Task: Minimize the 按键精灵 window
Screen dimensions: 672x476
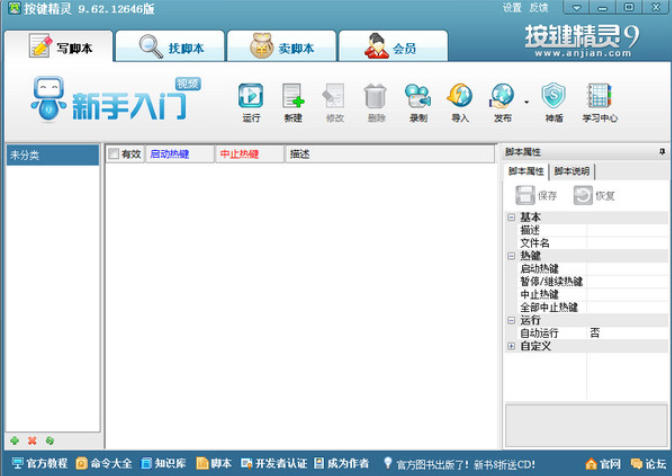Action: click(x=603, y=8)
